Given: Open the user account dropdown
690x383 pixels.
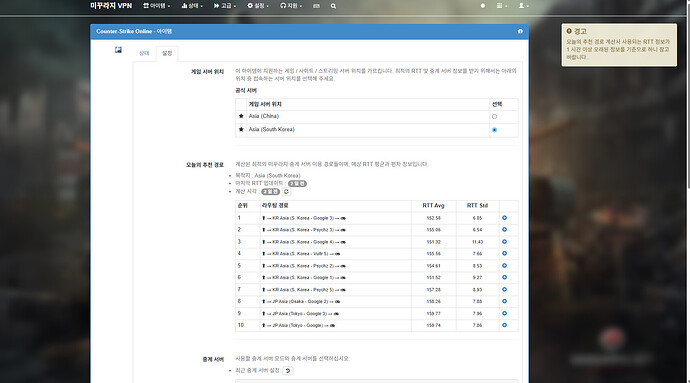Looking at the screenshot, I should coord(523,6).
